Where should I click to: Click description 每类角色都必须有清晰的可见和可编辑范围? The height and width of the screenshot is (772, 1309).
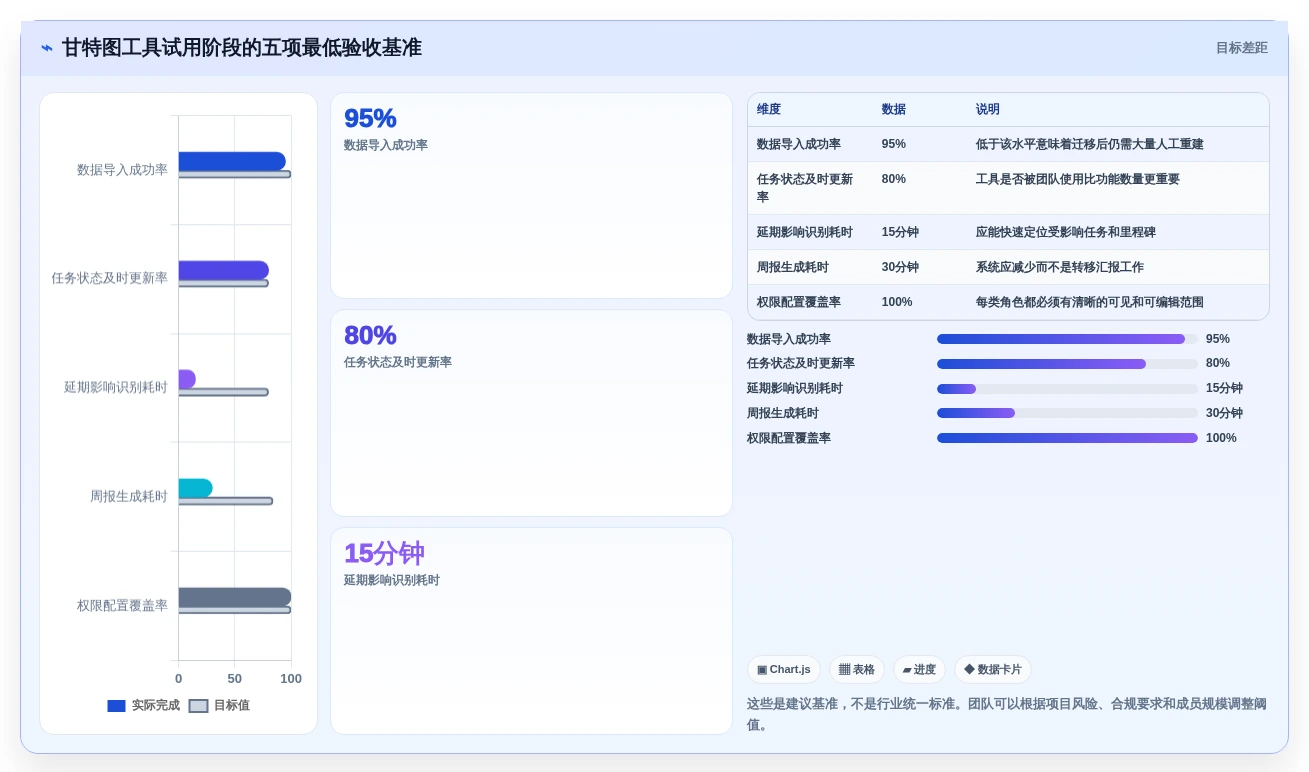click(1090, 302)
